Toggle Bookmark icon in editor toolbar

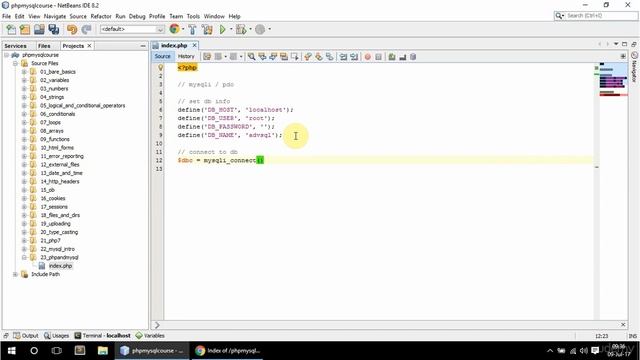tap(329, 57)
